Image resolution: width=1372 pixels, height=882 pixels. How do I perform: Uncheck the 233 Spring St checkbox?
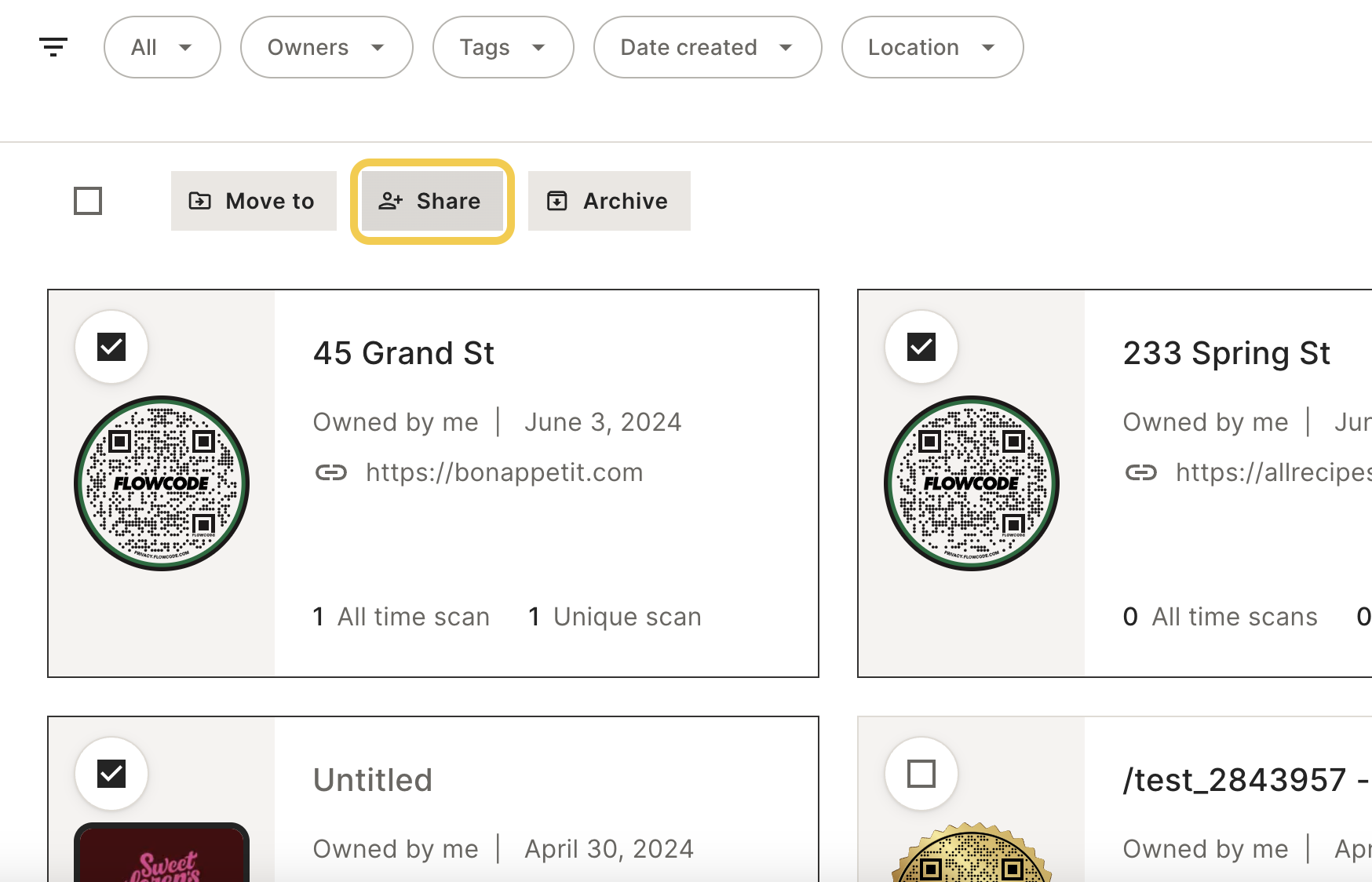(x=921, y=347)
